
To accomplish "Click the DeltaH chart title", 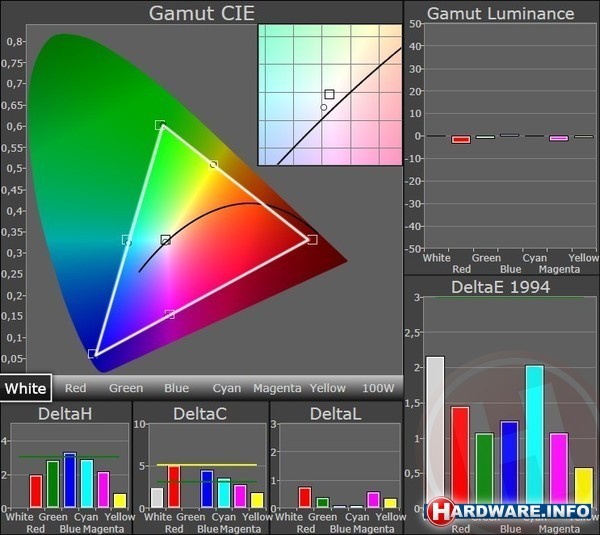I will point(65,414).
